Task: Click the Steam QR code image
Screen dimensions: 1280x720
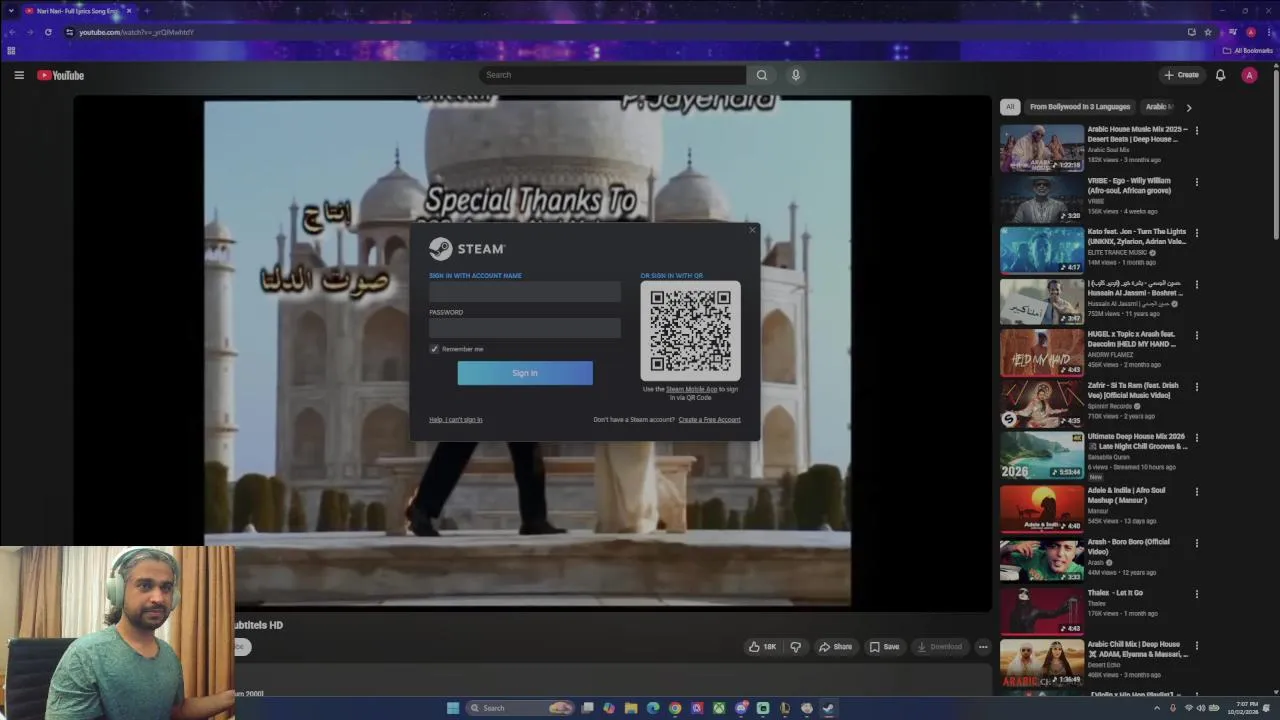Action: click(x=690, y=330)
